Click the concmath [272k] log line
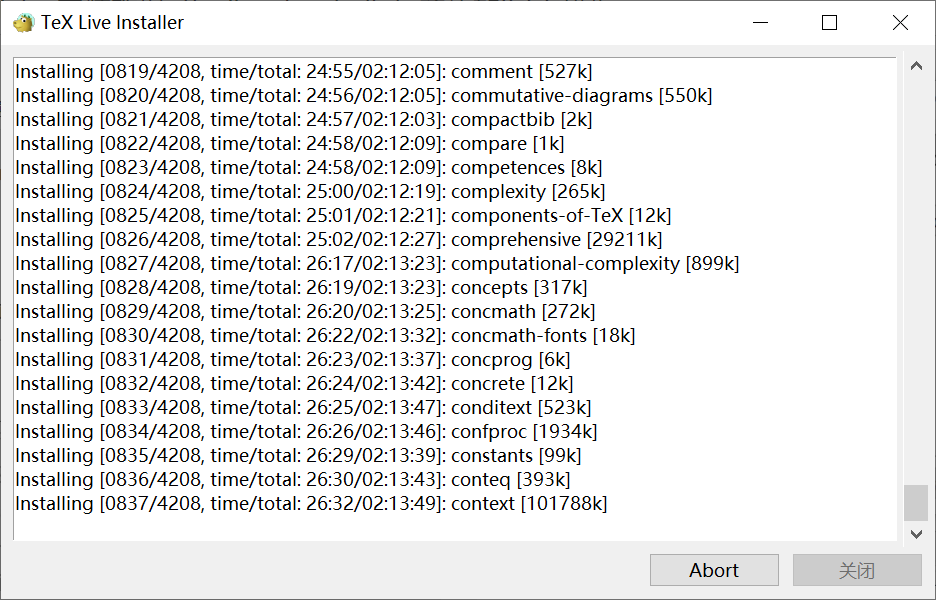936x600 pixels. pyautogui.click(x=305, y=311)
